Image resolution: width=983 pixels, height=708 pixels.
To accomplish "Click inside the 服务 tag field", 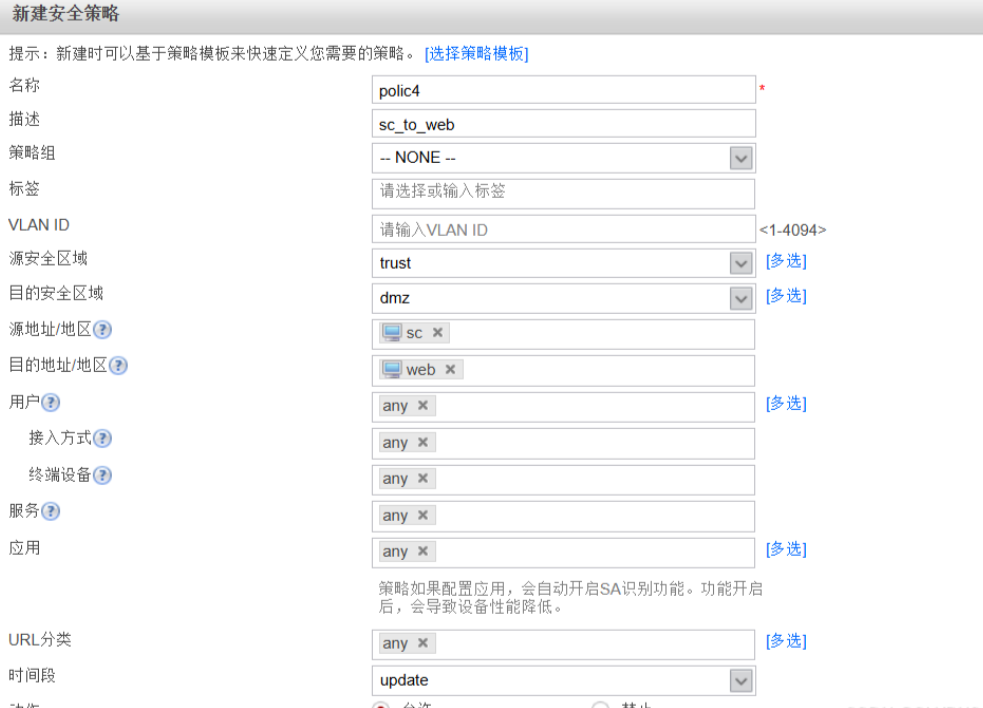I will 564,516.
